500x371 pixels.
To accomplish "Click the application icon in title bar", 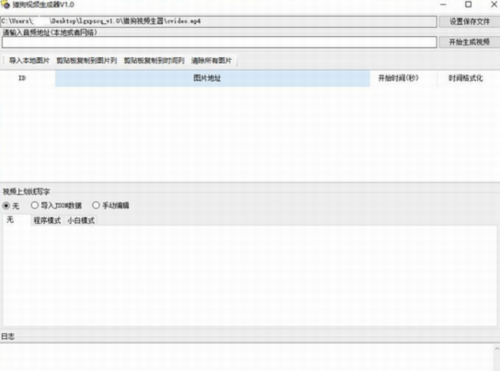I will [x=6, y=5].
